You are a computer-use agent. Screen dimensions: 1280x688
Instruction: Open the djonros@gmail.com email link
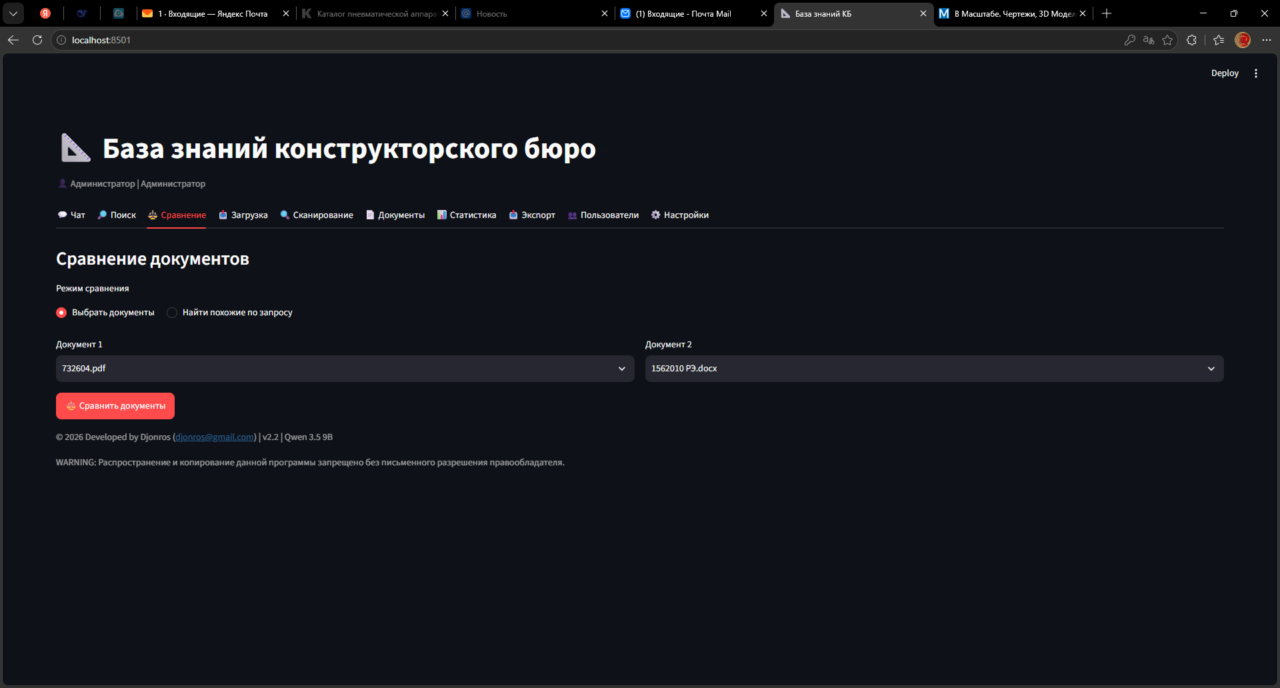[215, 437]
